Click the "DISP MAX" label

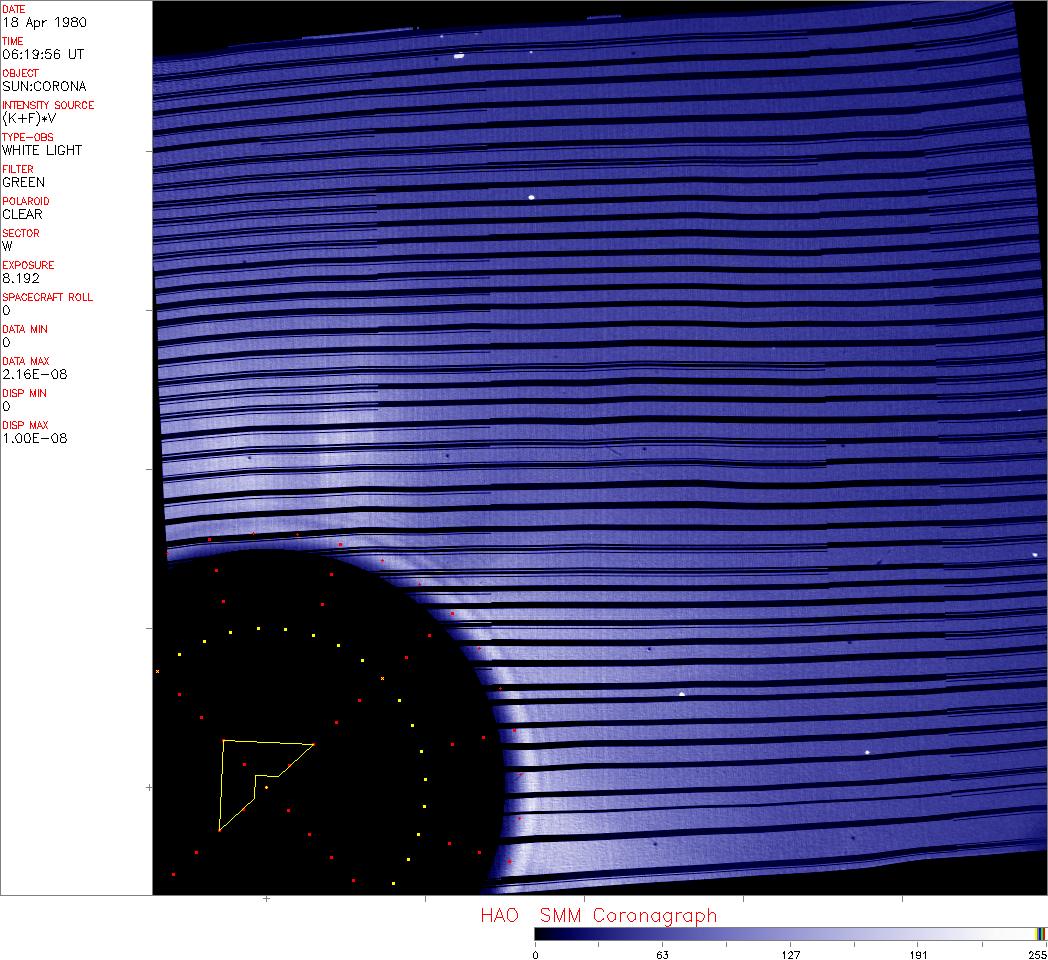(25, 425)
